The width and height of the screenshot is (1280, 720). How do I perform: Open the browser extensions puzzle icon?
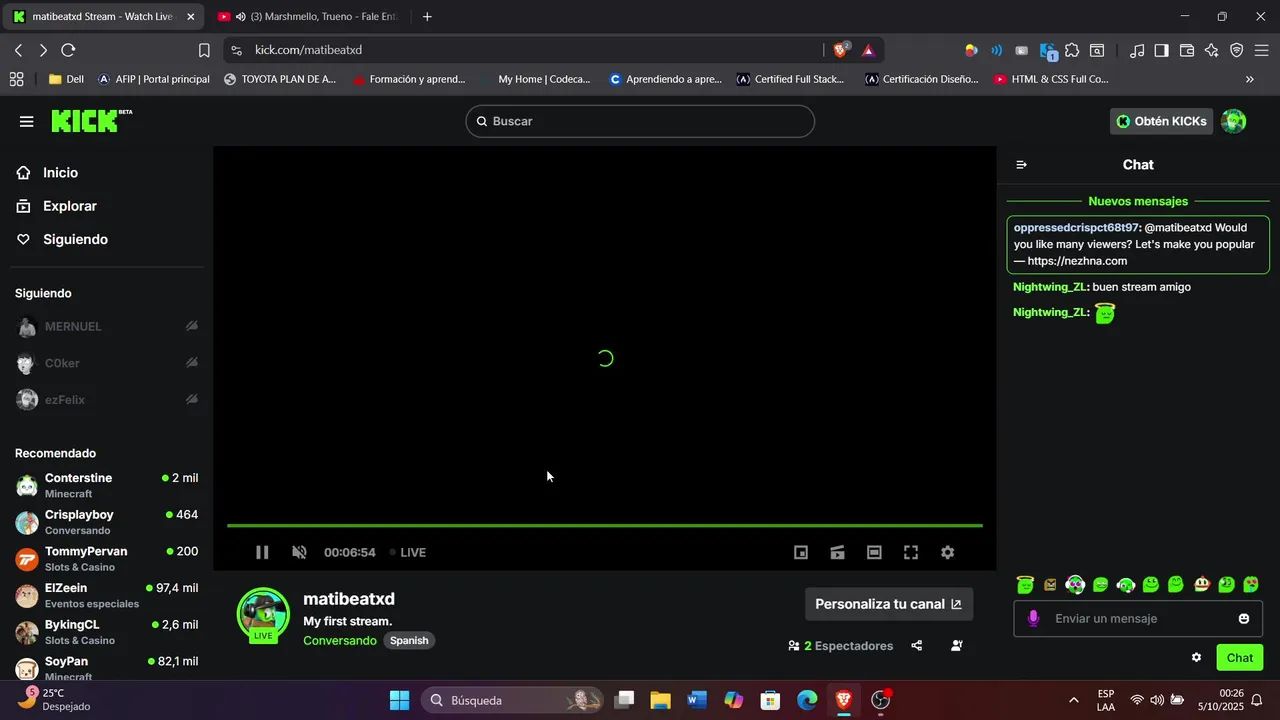point(1072,50)
